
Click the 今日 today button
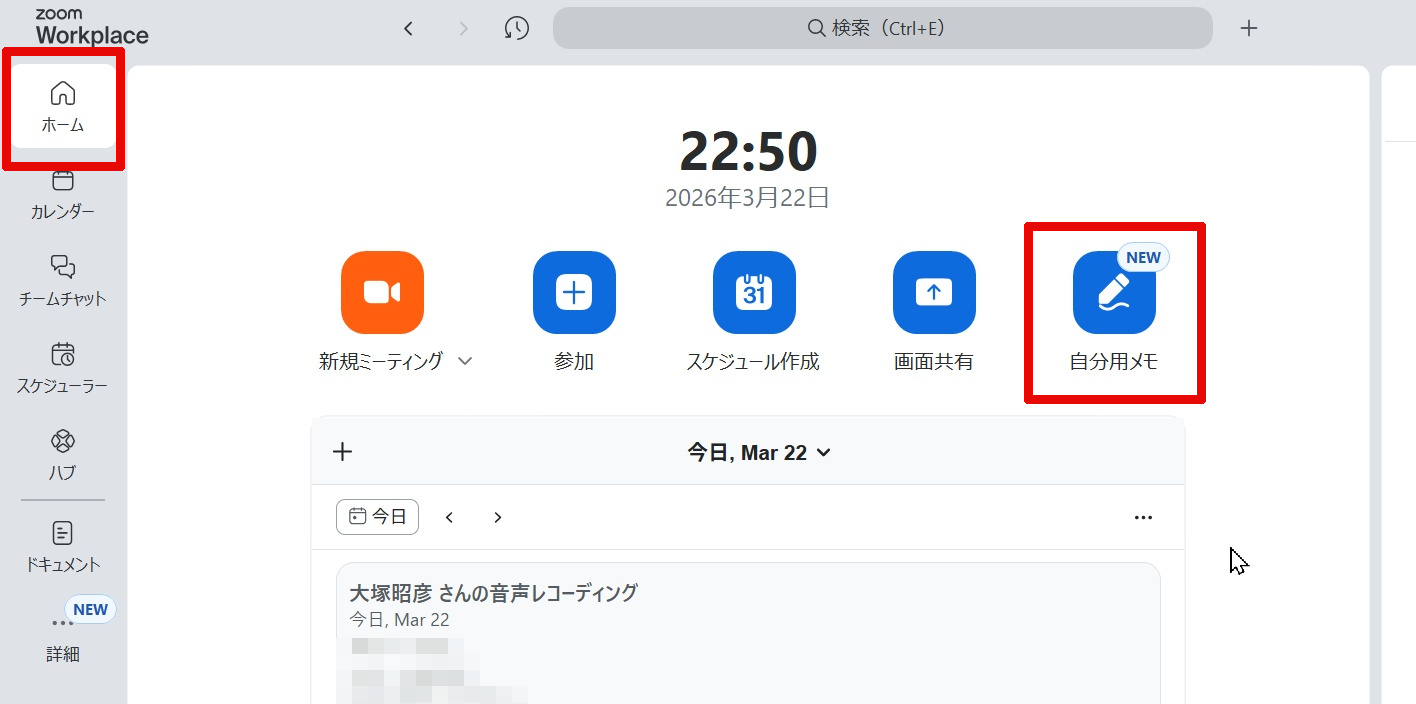378,517
